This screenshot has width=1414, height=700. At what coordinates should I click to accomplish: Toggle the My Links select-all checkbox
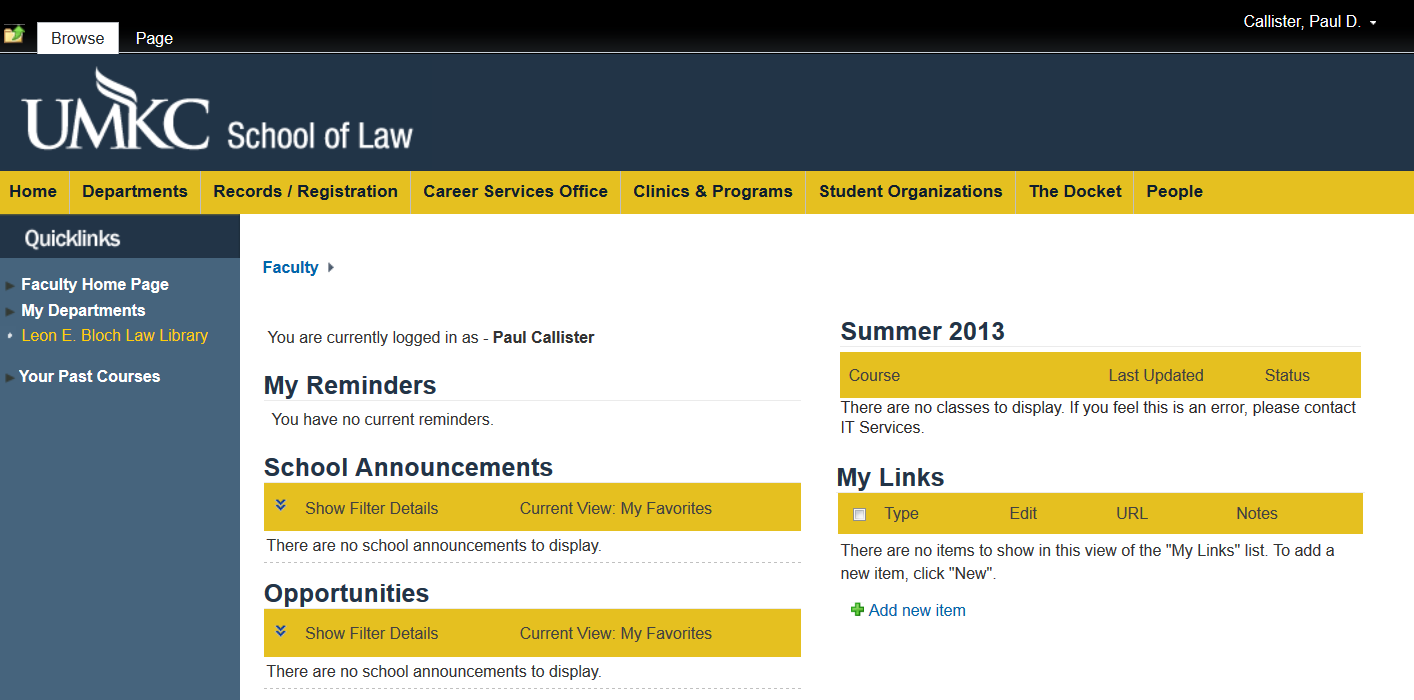(859, 514)
